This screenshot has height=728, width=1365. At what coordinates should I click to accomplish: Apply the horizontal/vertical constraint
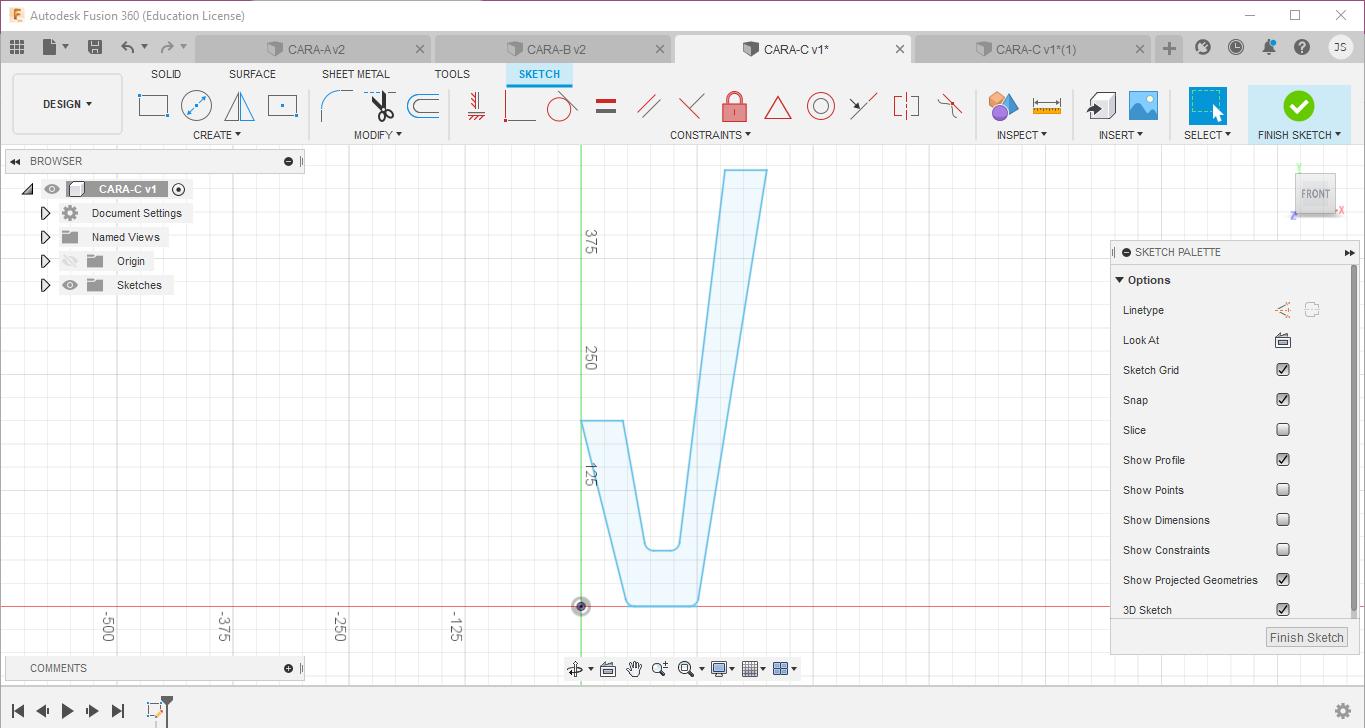[x=476, y=105]
